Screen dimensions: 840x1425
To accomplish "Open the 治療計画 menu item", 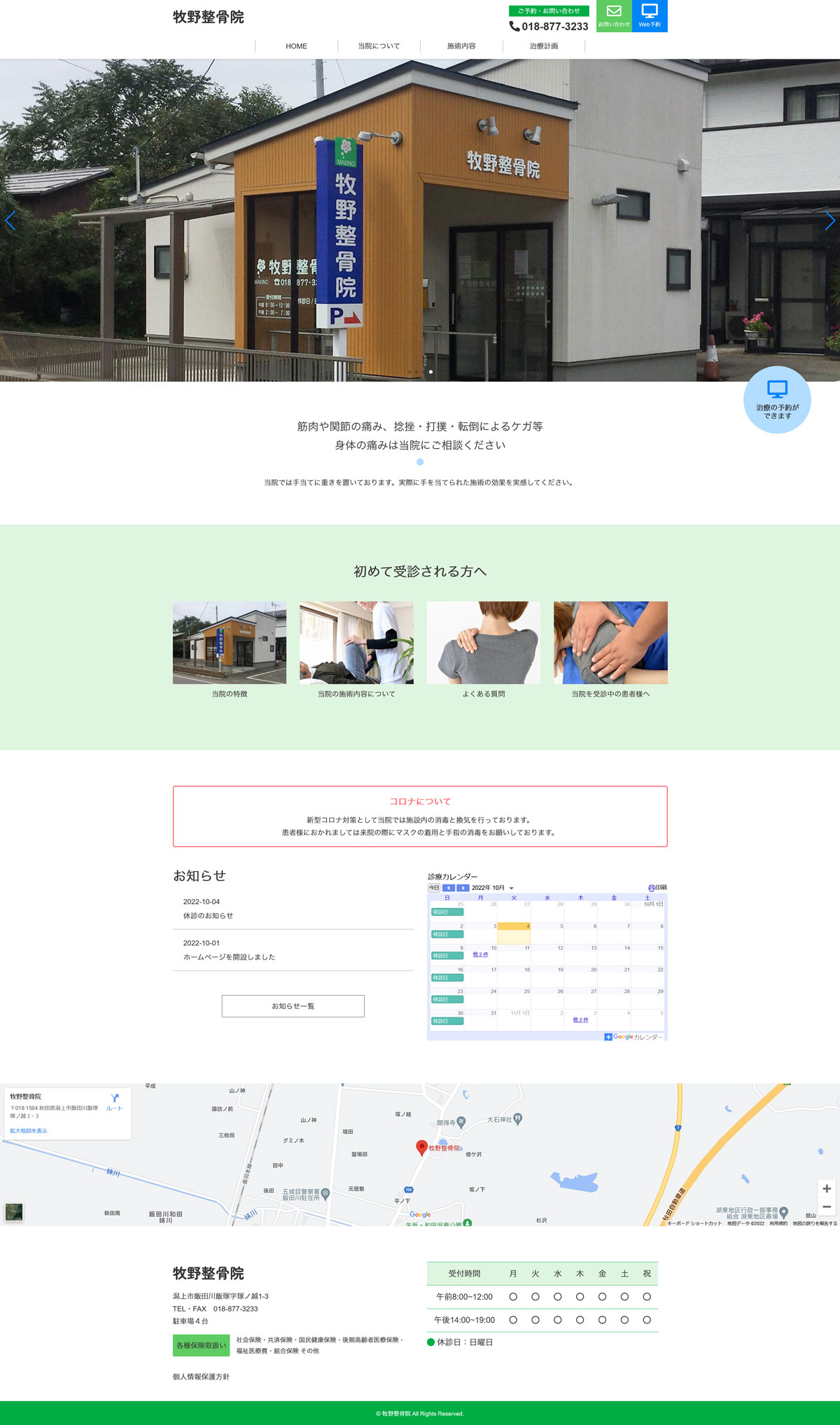I will tap(544, 46).
